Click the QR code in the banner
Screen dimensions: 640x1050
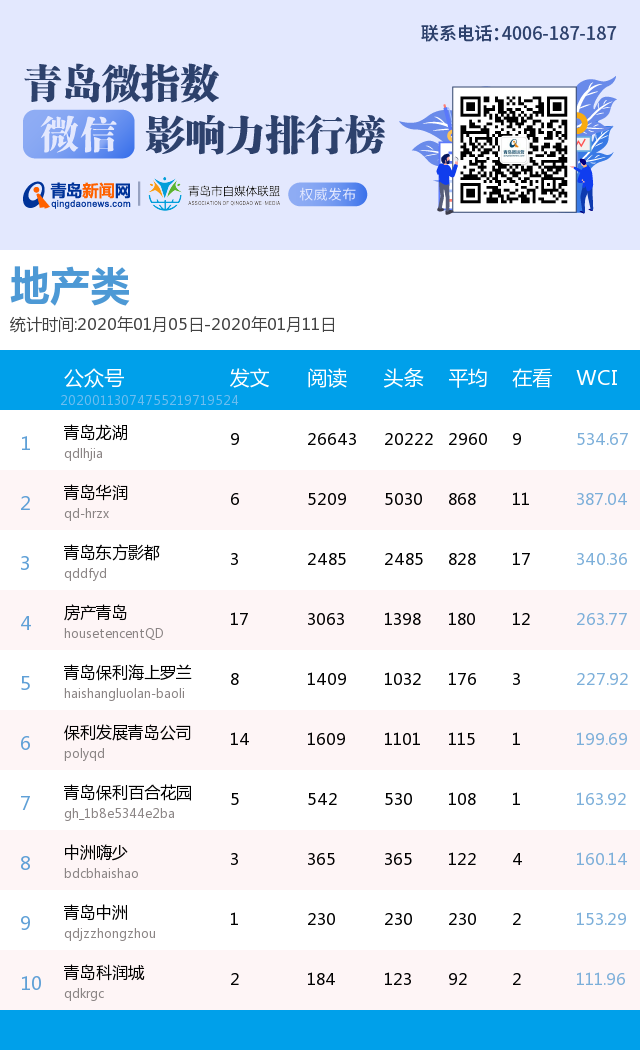514,149
